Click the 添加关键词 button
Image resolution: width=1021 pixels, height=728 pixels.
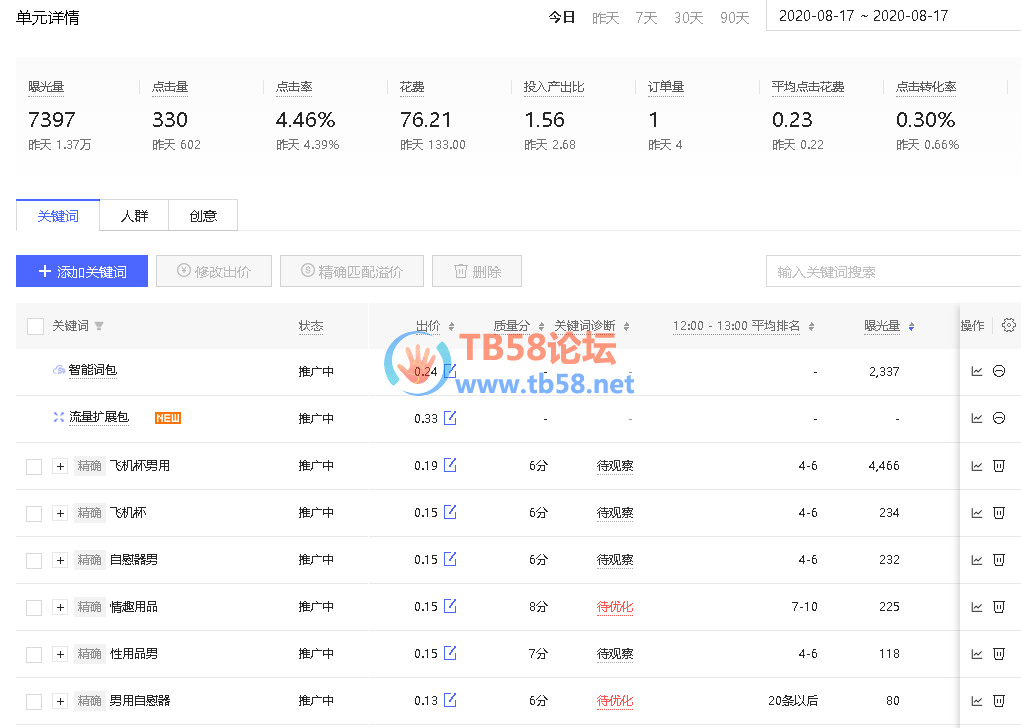[x=82, y=271]
